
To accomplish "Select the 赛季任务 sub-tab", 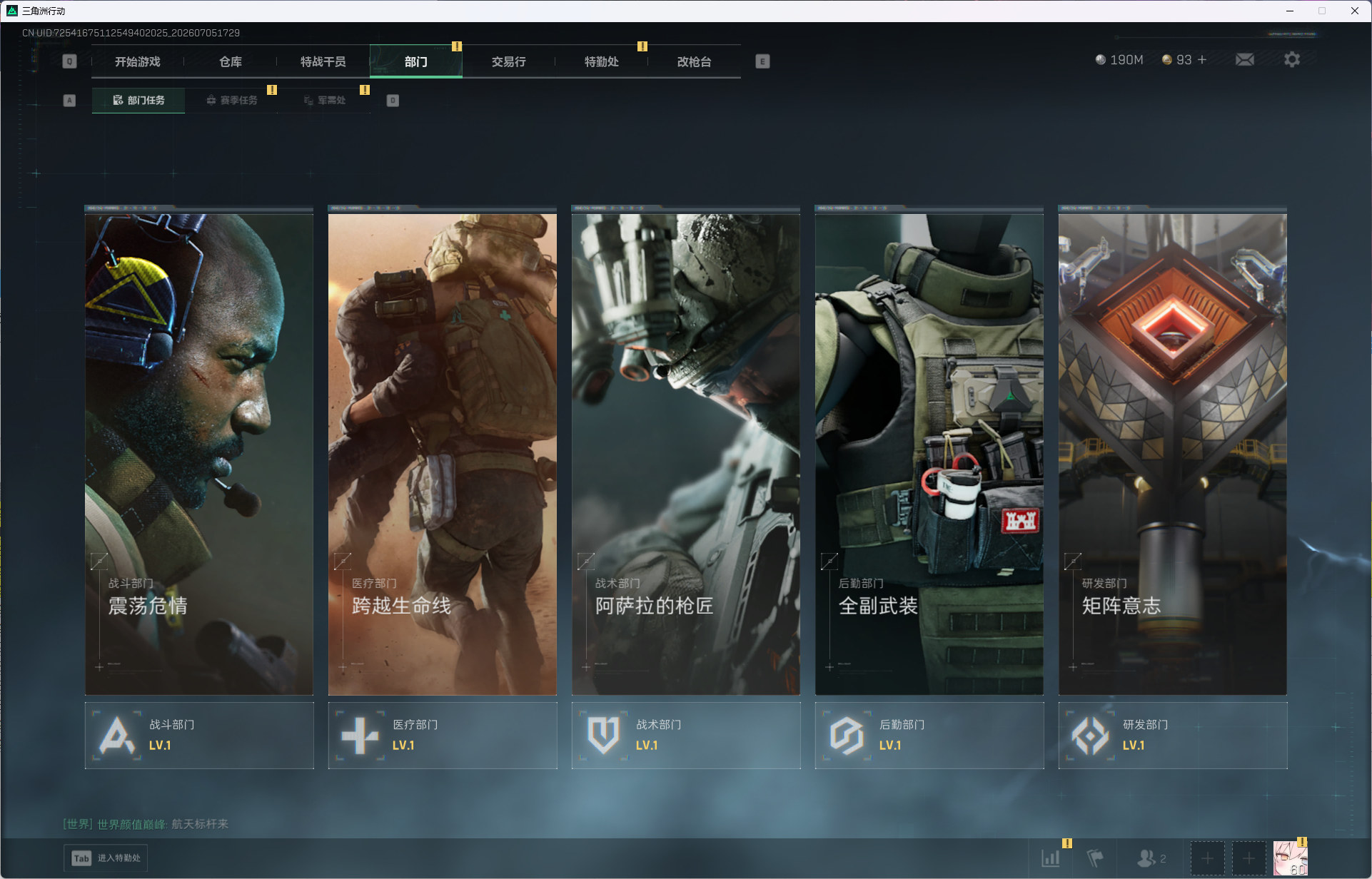I will point(231,101).
